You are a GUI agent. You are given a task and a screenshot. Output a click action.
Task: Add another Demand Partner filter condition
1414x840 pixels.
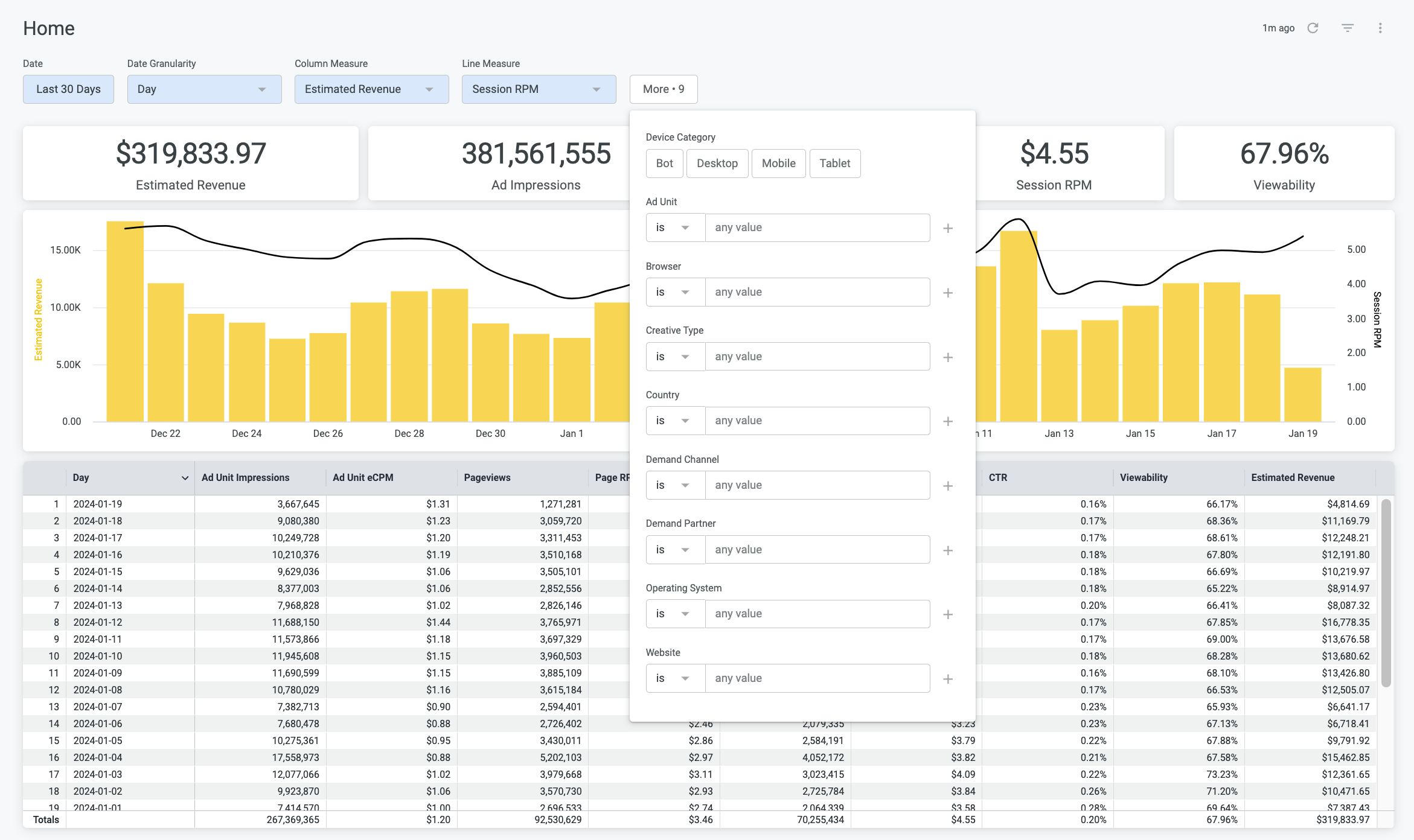(948, 550)
